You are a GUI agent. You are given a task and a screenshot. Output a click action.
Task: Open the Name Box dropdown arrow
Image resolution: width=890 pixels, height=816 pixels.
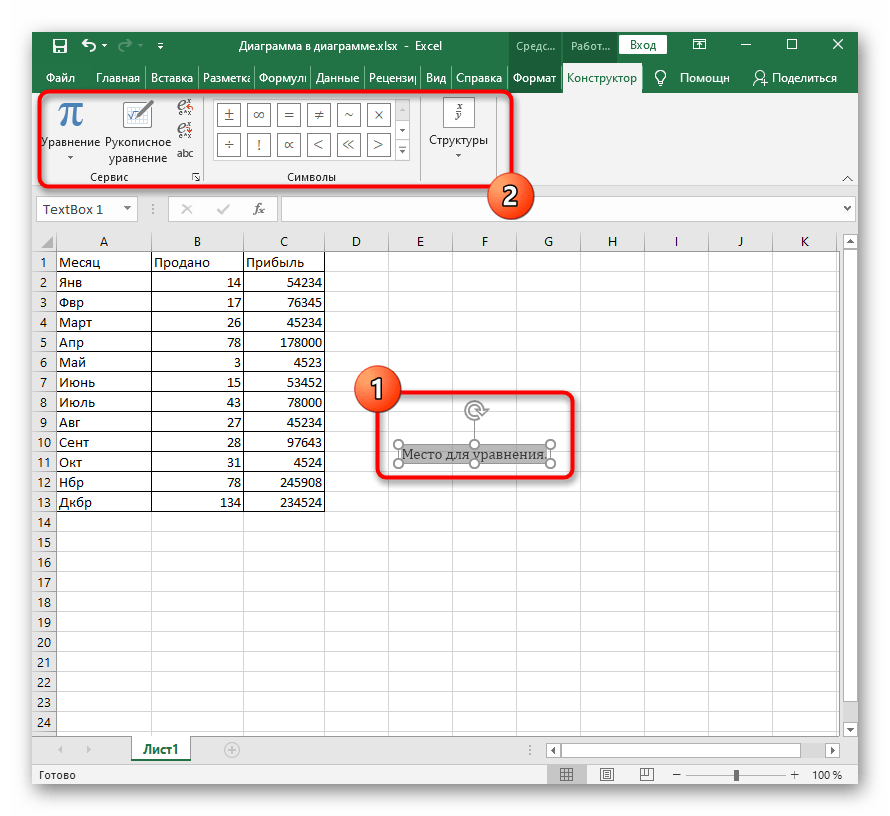128,210
